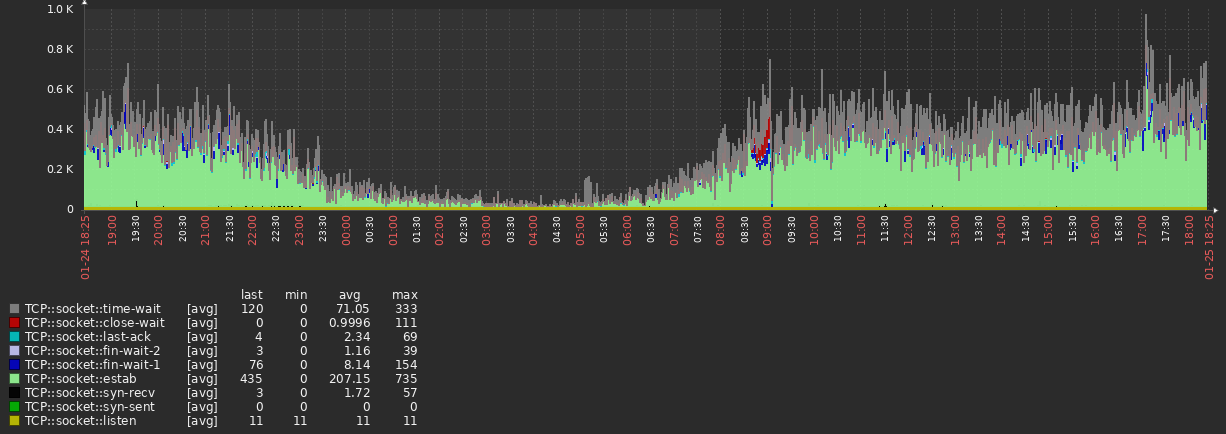1226x434 pixels.
Task: Click the syn-recv avg value 1.72
Action: 356,393
